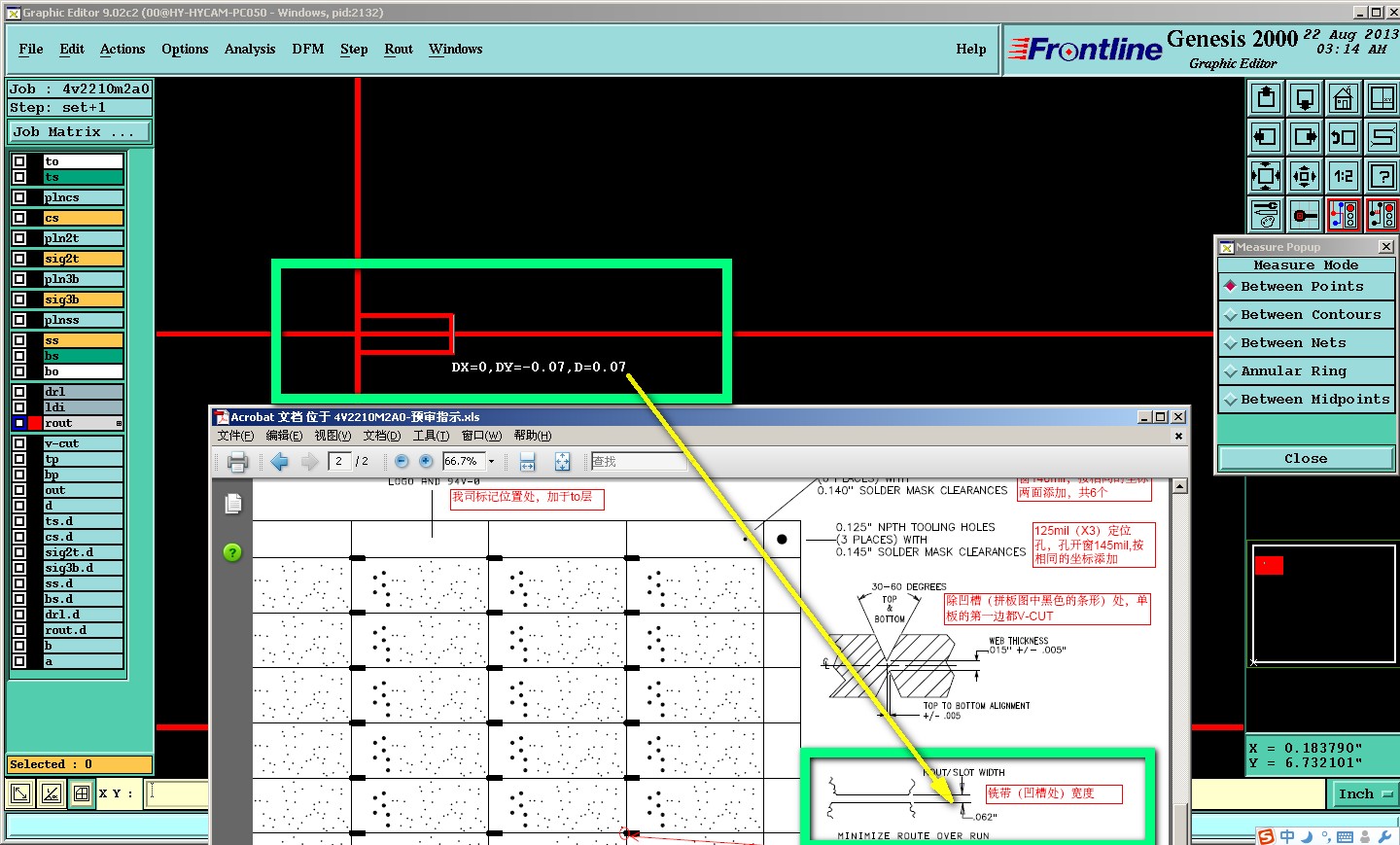This screenshot has width=1400, height=845.
Task: Click the grid snap icon beside XY
Action: pos(82,793)
